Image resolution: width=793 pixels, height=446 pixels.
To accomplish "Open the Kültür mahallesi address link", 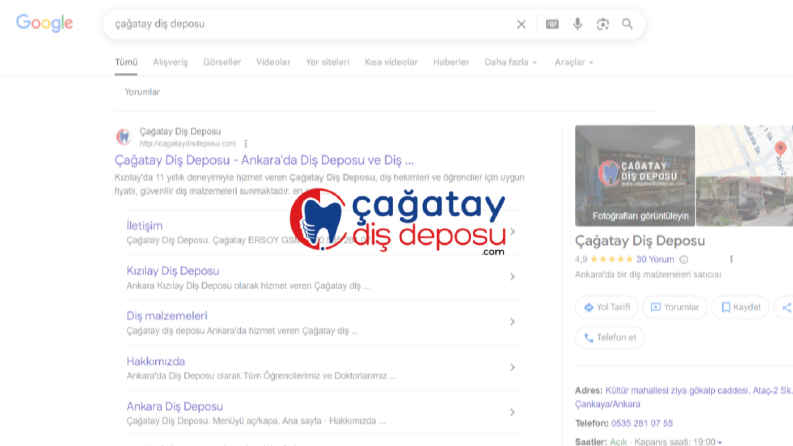I will tap(684, 397).
